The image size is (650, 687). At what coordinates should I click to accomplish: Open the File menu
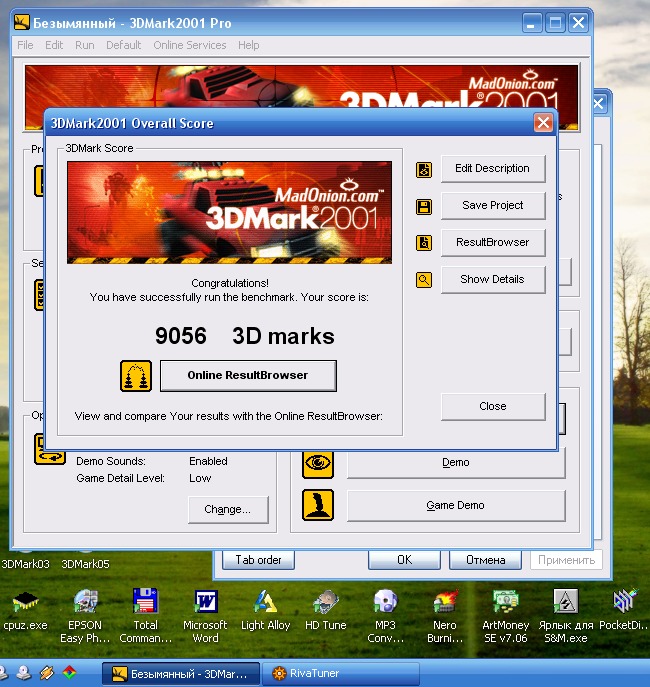point(25,45)
